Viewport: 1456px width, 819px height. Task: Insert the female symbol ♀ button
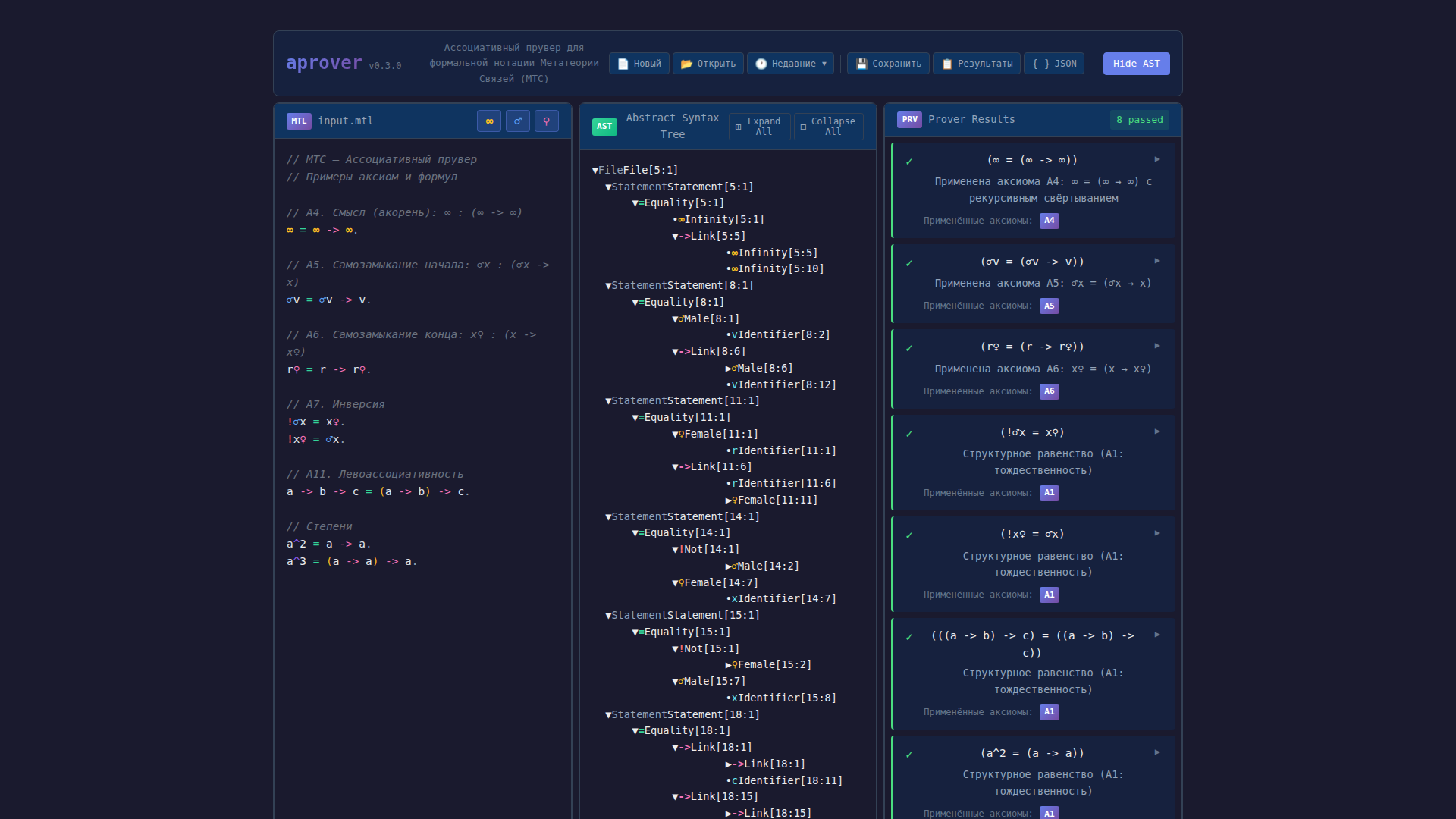click(547, 121)
